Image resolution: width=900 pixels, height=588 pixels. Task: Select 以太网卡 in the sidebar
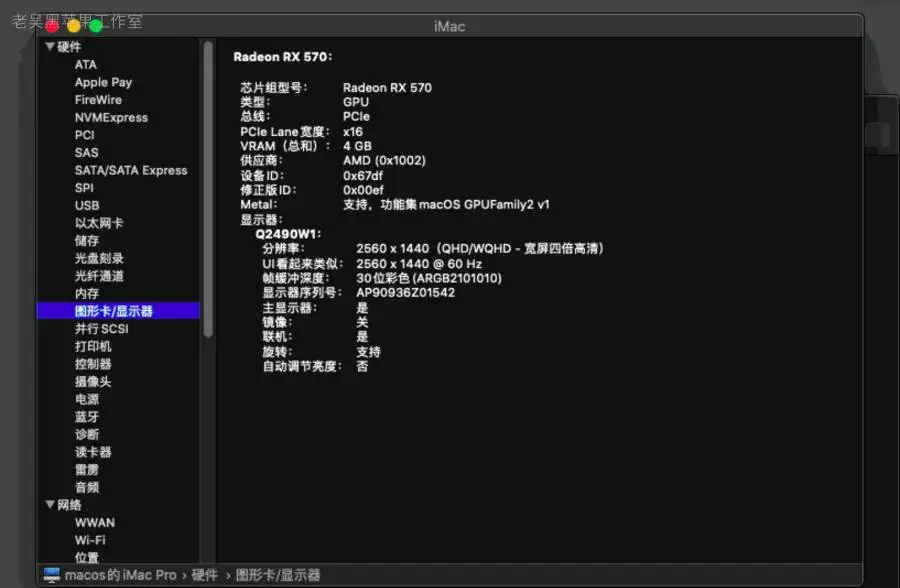99,223
